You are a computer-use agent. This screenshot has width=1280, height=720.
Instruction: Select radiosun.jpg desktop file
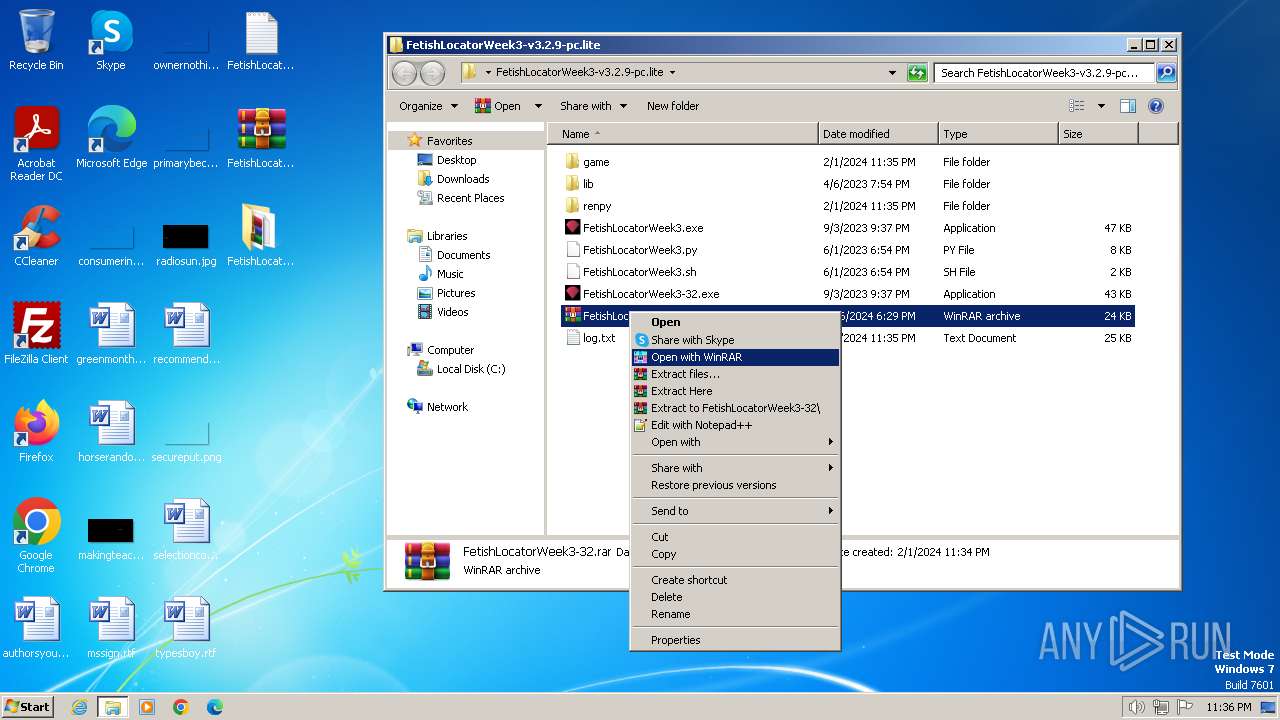[x=186, y=243]
